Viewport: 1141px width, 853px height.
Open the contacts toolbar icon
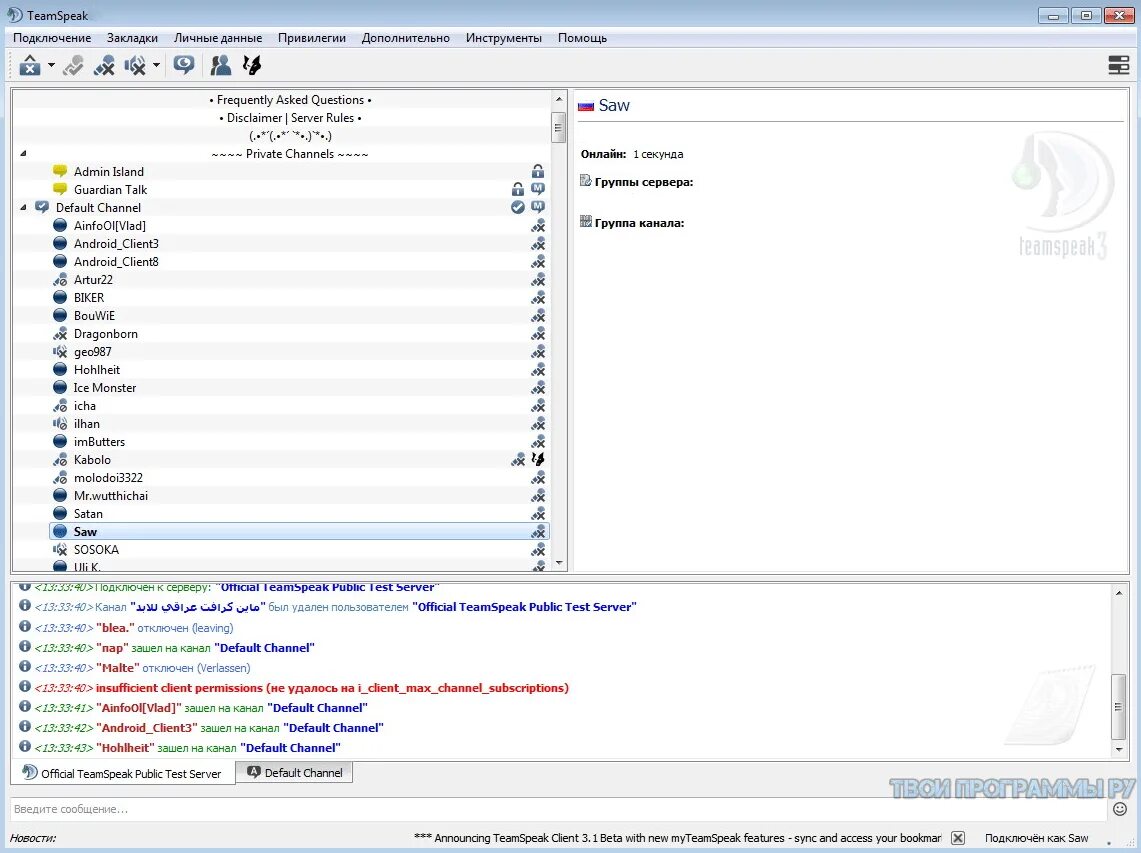220,66
